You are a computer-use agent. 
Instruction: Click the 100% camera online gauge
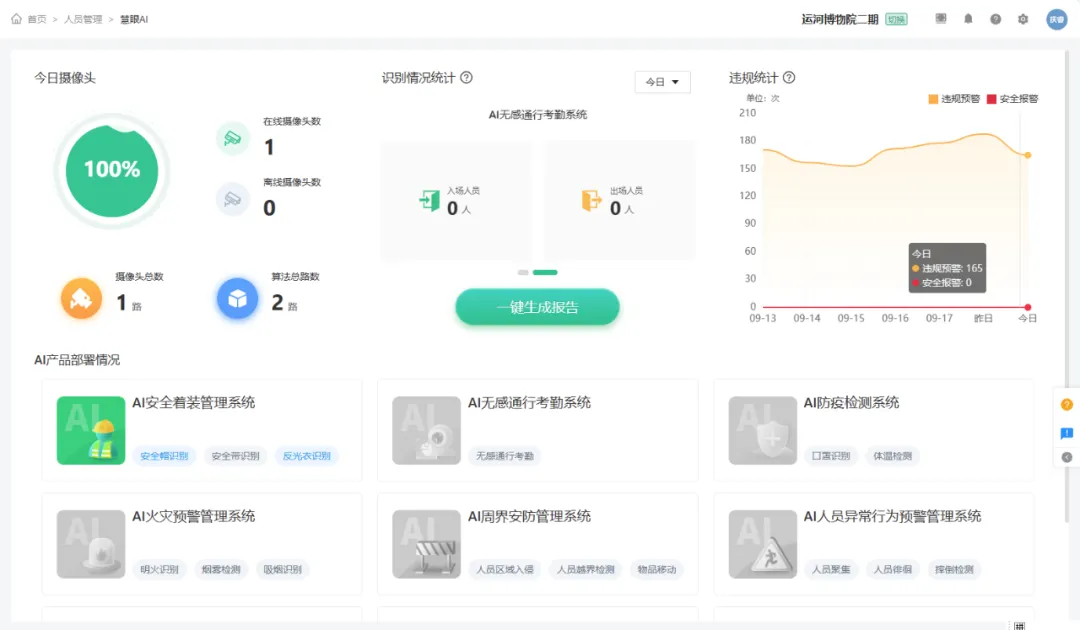pos(112,170)
